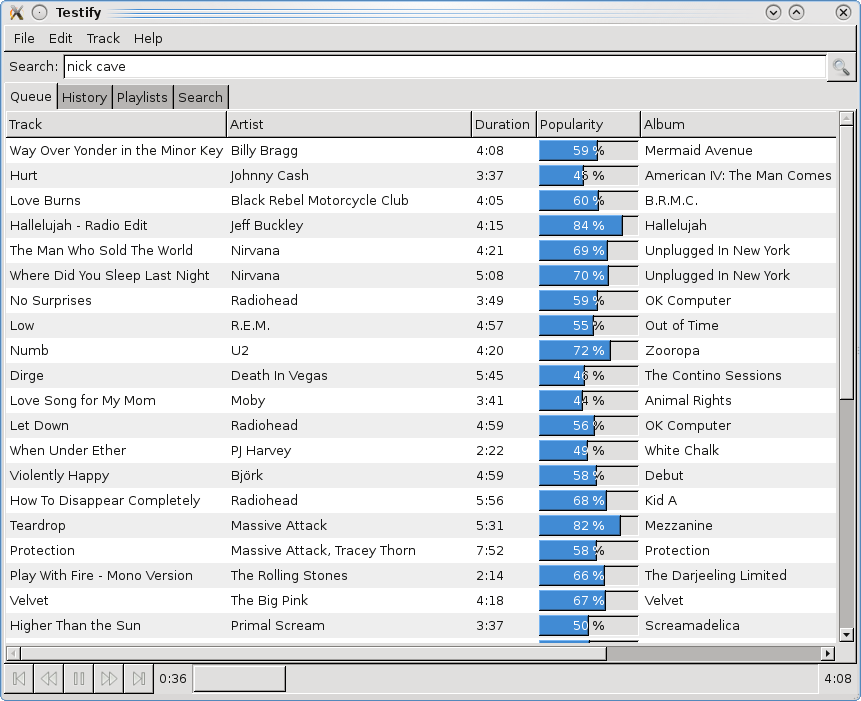This screenshot has width=861, height=701.
Task: Pause the current playback
Action: (x=79, y=679)
